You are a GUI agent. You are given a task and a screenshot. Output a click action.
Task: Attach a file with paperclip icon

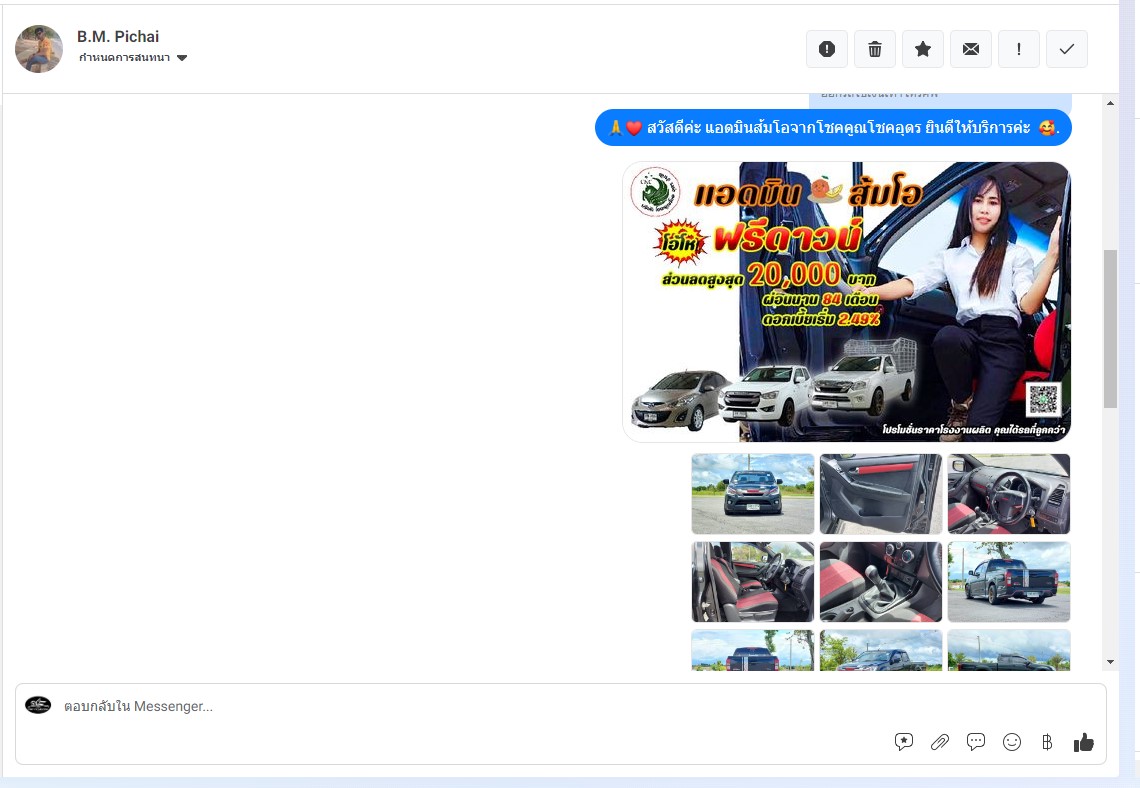pos(940,742)
